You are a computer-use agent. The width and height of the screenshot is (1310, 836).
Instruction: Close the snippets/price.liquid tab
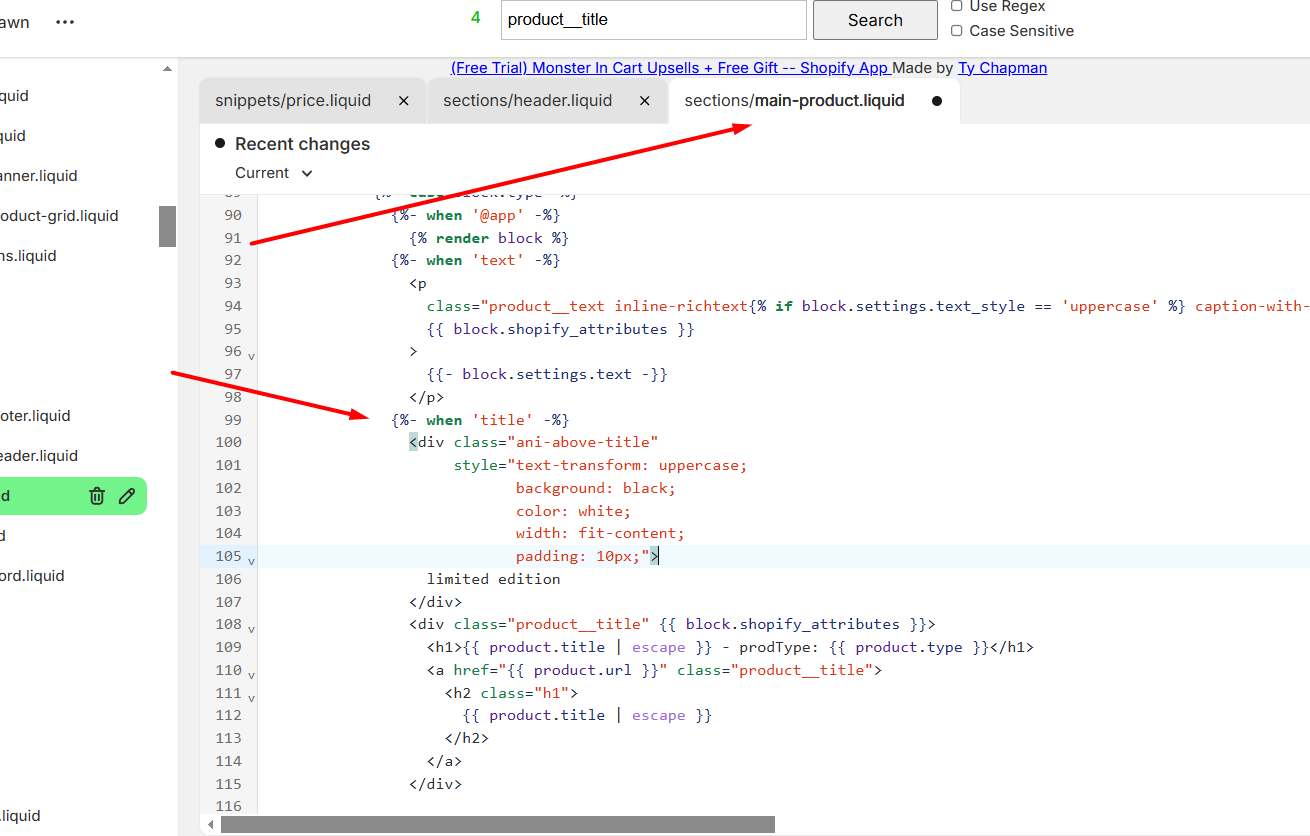[x=404, y=101]
